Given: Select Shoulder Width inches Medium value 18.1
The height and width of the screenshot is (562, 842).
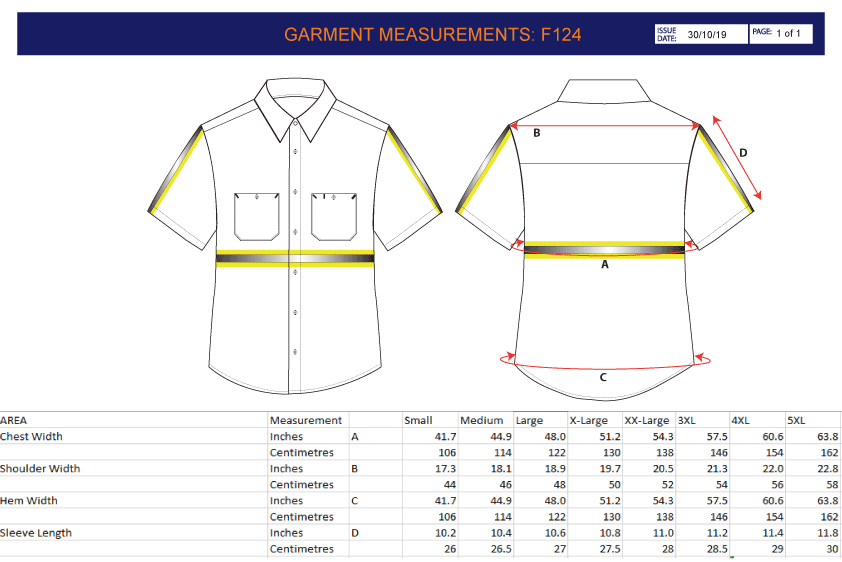Looking at the screenshot, I should click(x=501, y=469).
